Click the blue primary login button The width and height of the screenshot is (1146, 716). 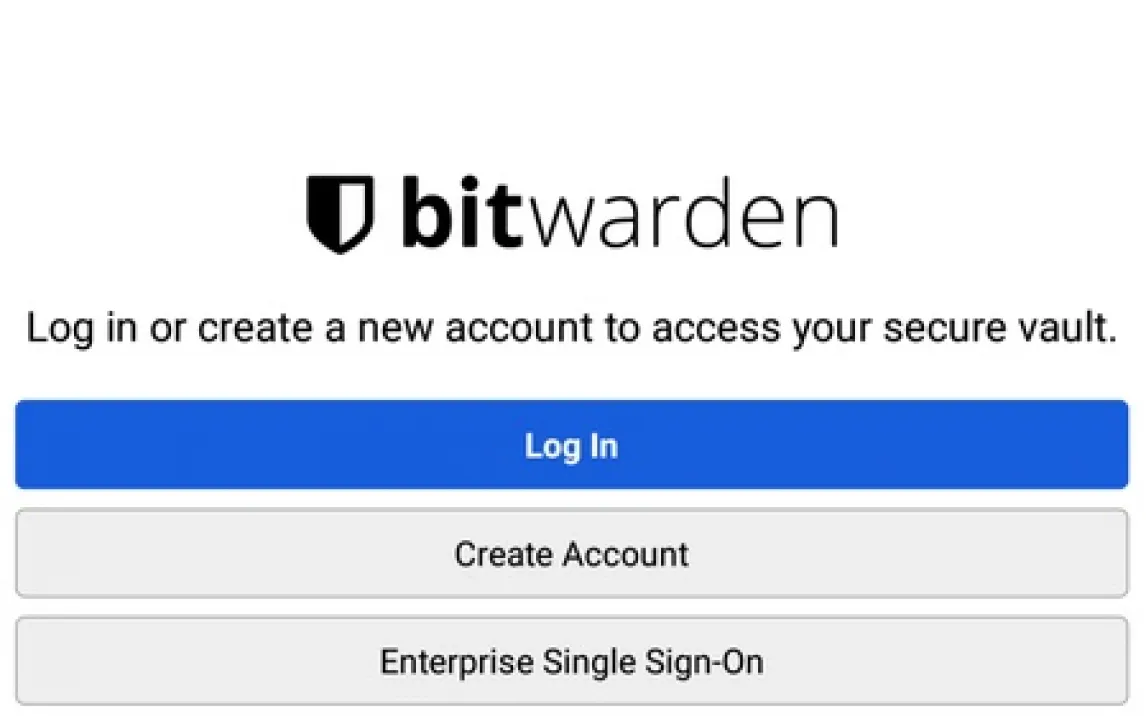(x=572, y=446)
